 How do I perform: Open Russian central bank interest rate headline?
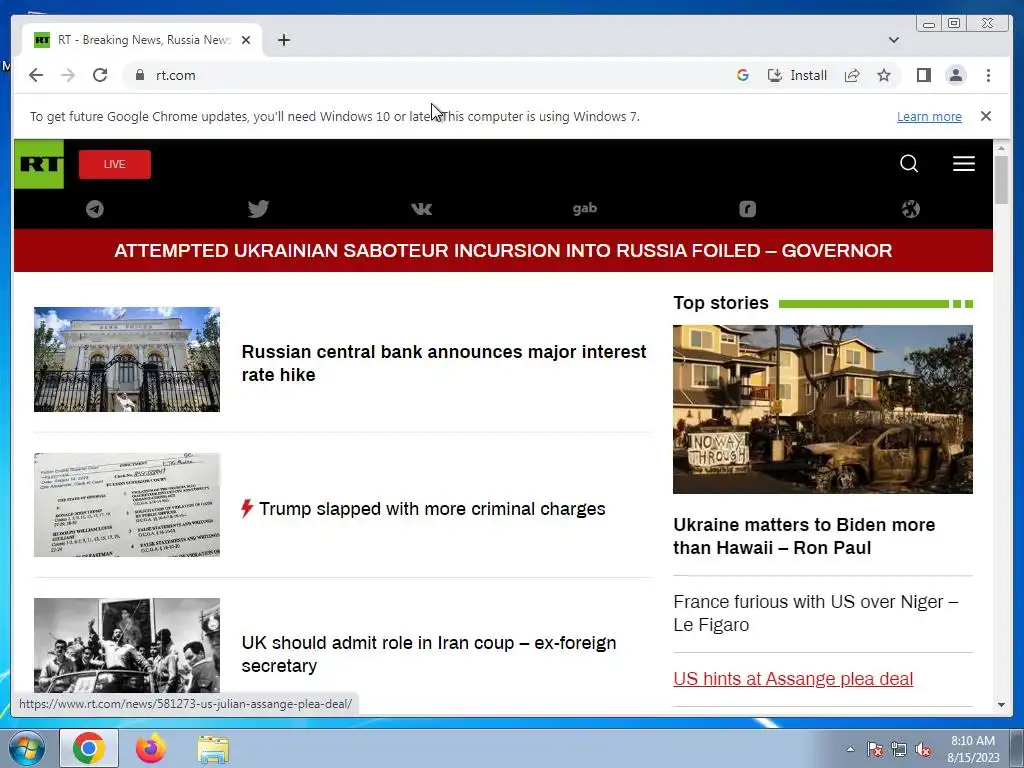[444, 363]
